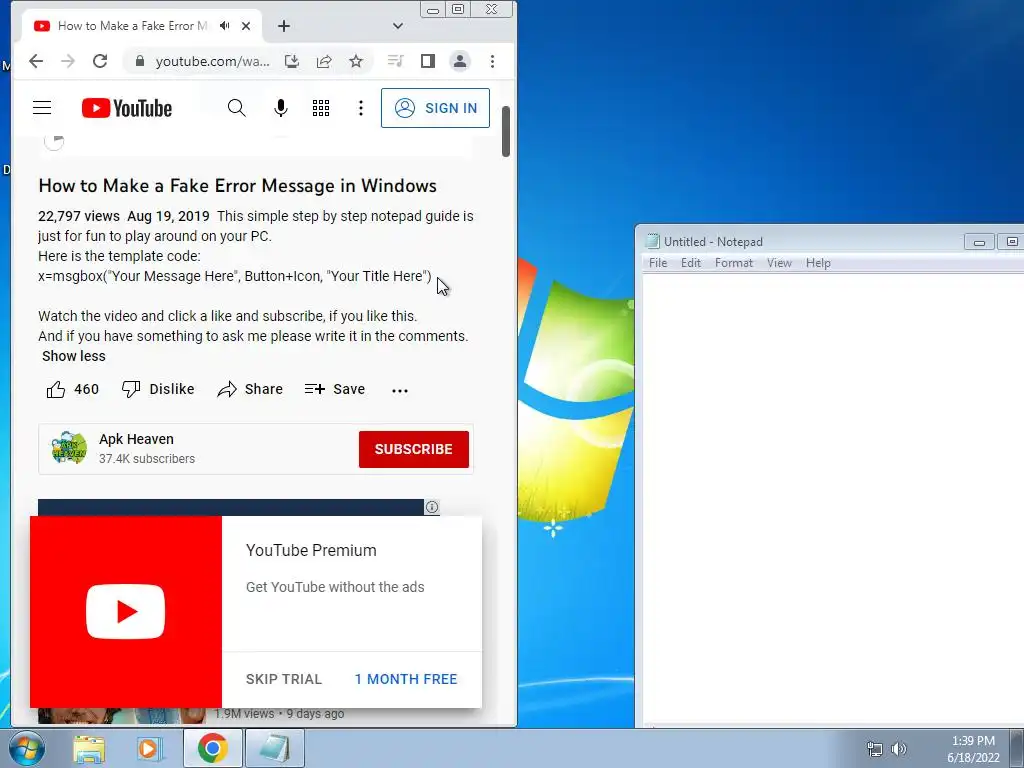Start voice search with microphone icon
Screen dimensions: 1024x768
coord(281,108)
